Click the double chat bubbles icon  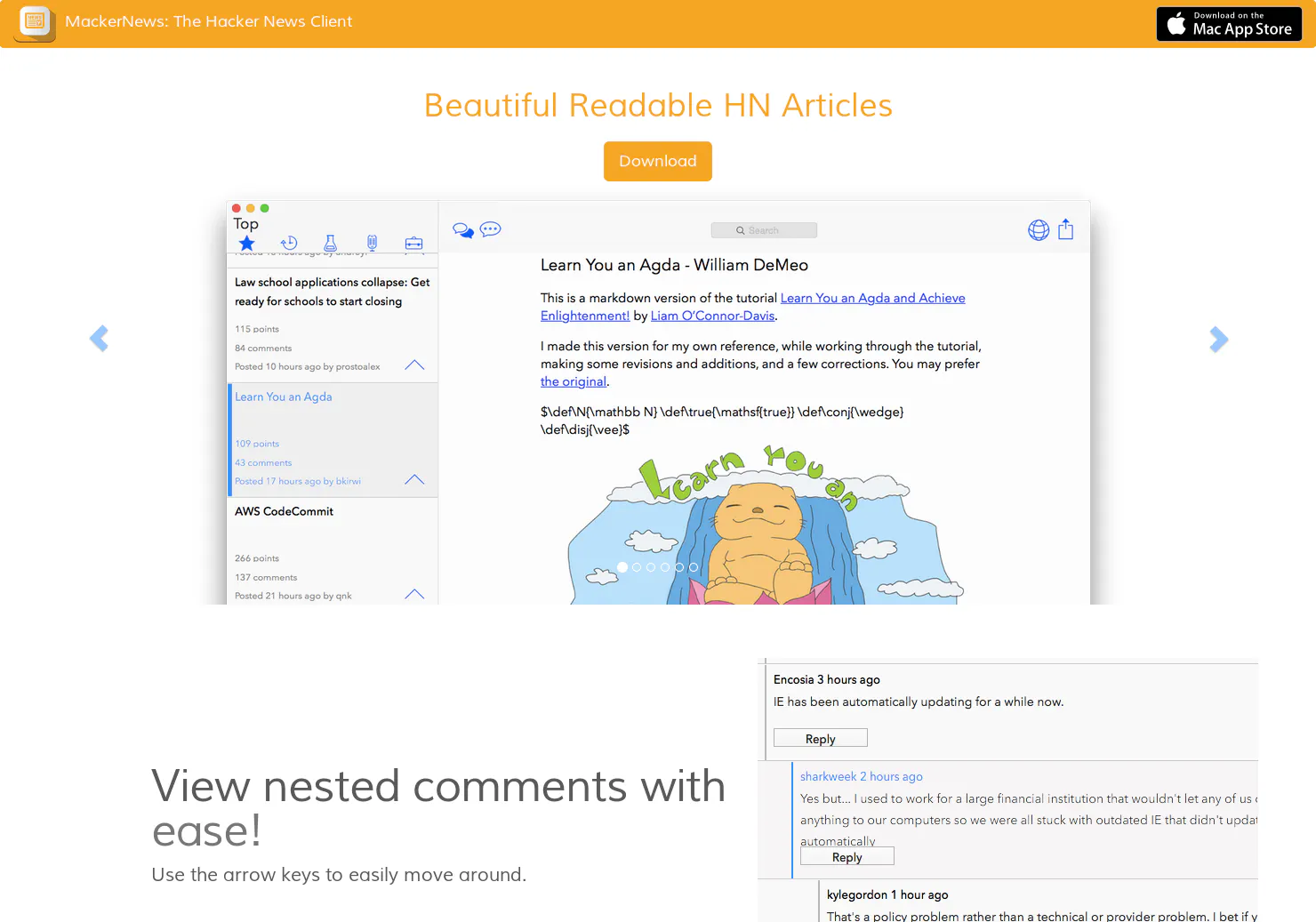(x=463, y=230)
